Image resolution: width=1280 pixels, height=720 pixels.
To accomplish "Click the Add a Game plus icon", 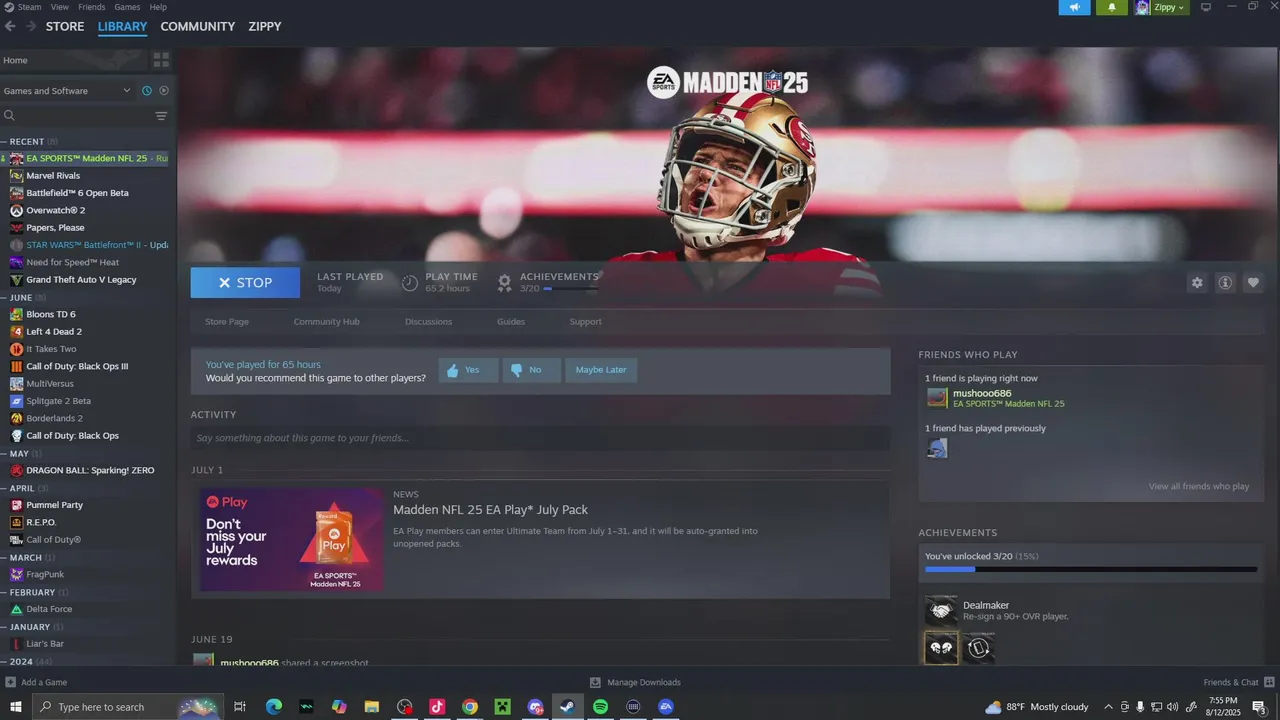I will 10,682.
